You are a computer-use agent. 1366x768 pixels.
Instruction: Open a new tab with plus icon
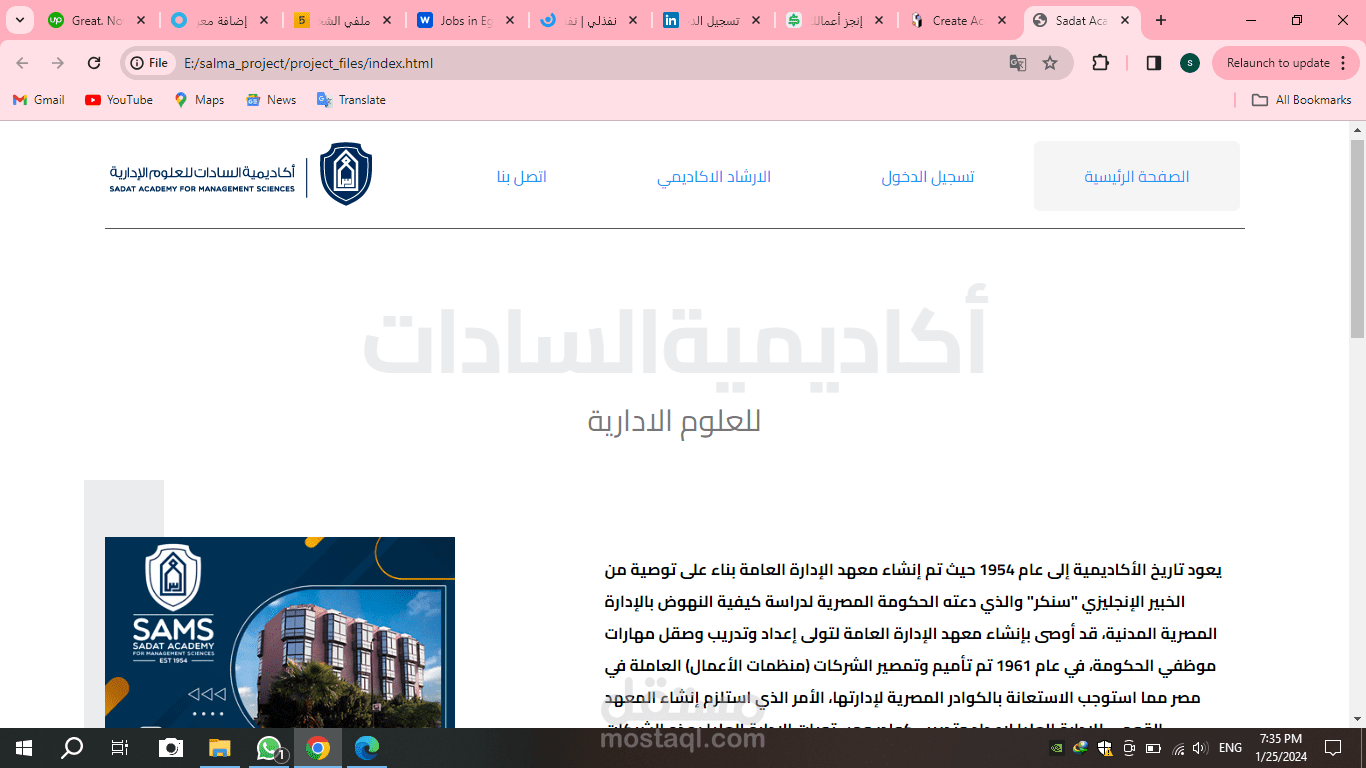pos(1160,20)
